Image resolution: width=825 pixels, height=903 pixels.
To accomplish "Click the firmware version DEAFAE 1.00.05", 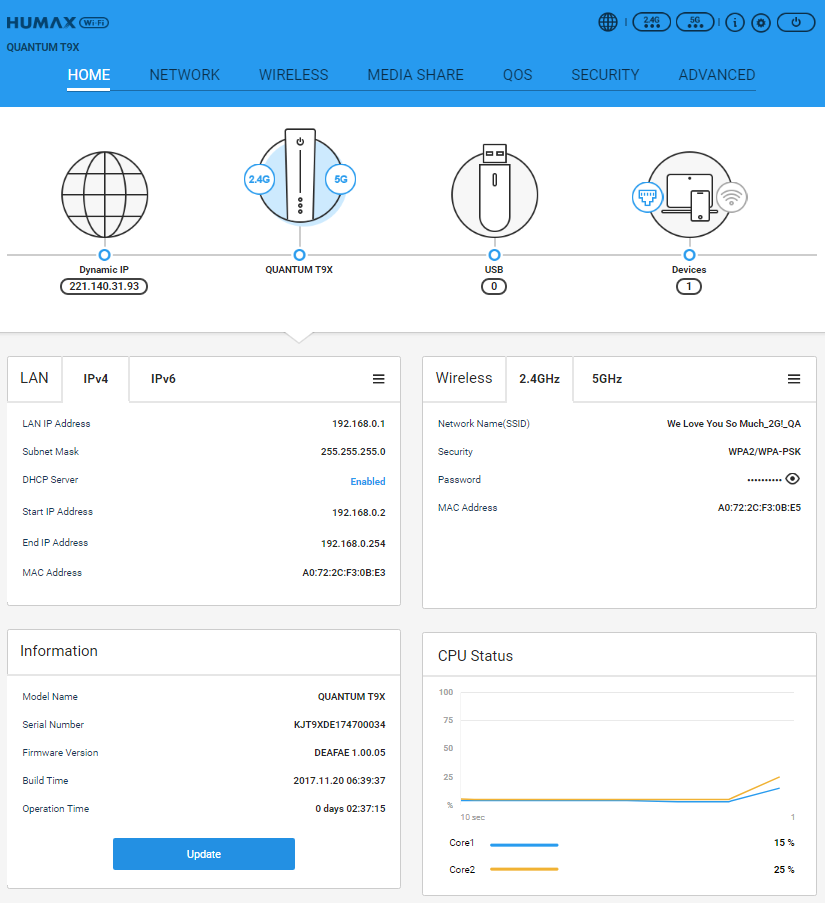I will point(350,753).
